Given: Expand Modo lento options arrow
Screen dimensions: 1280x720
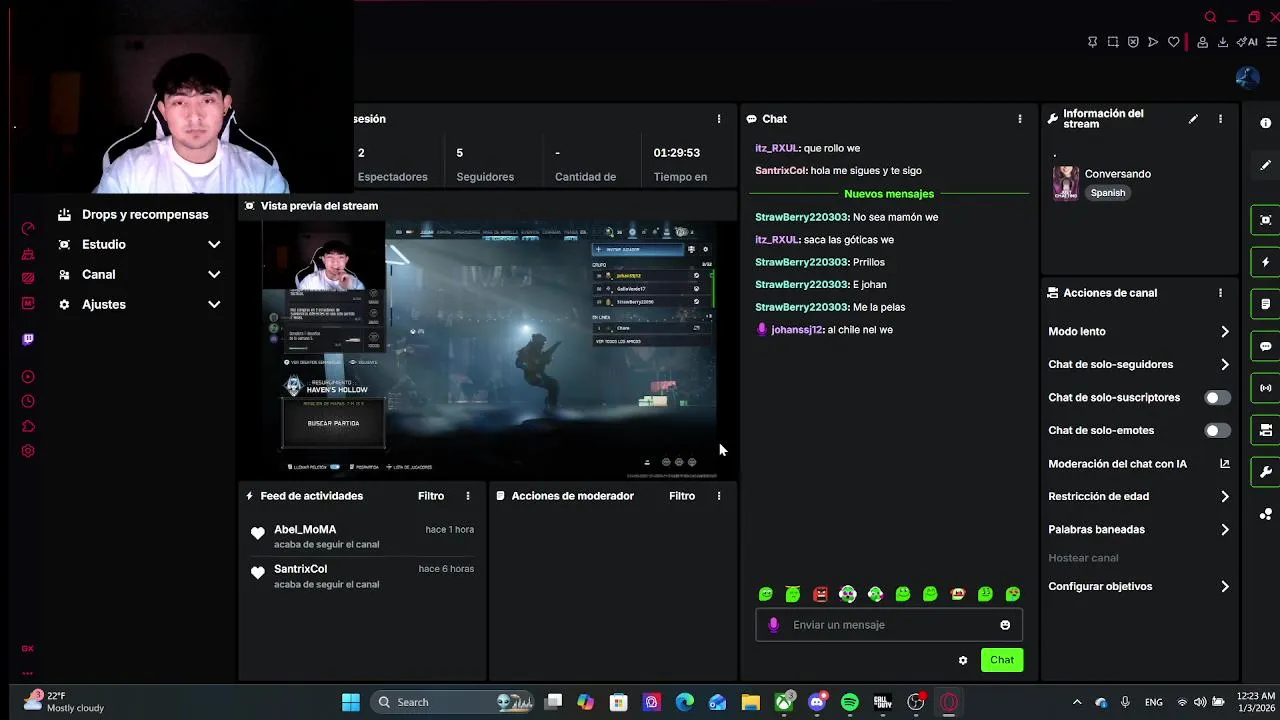Looking at the screenshot, I should tap(1224, 332).
